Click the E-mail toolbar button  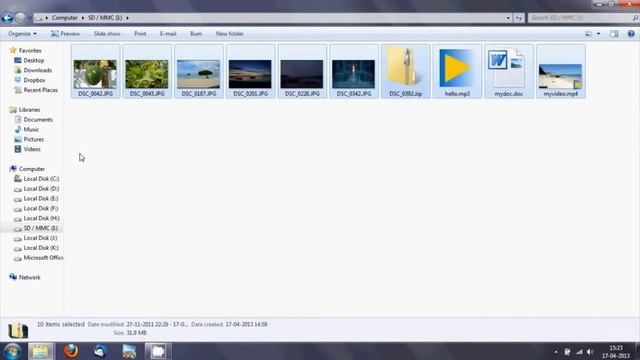point(168,34)
